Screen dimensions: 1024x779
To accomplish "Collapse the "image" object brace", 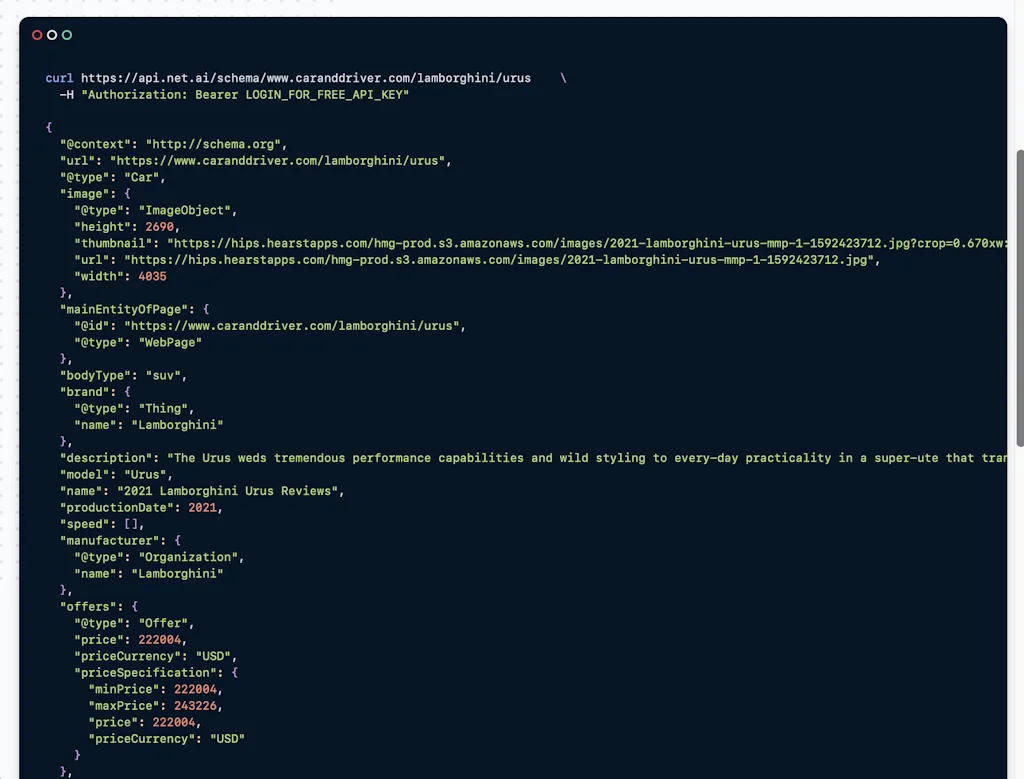I will [127, 194].
